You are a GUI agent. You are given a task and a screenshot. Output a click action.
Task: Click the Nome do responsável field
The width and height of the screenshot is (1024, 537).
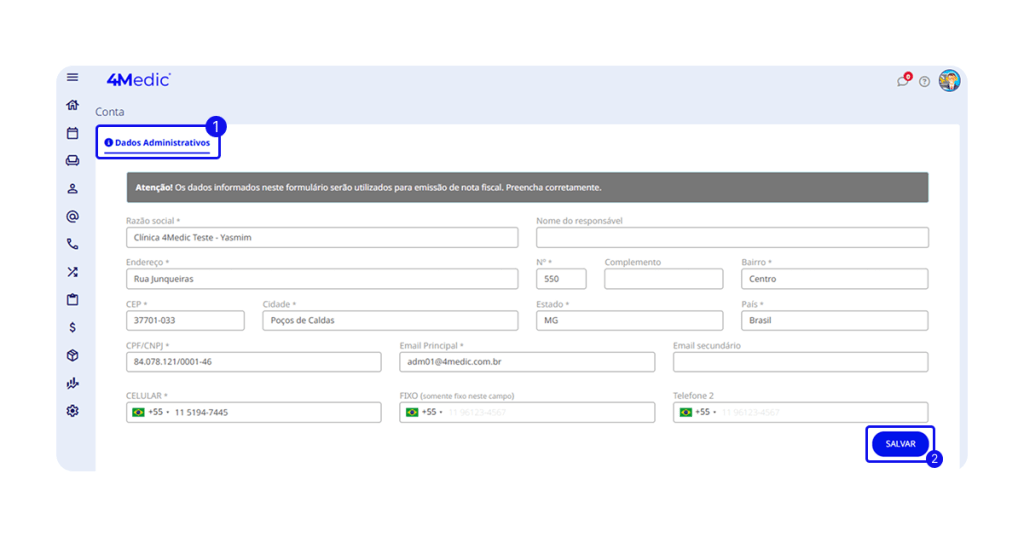732,238
